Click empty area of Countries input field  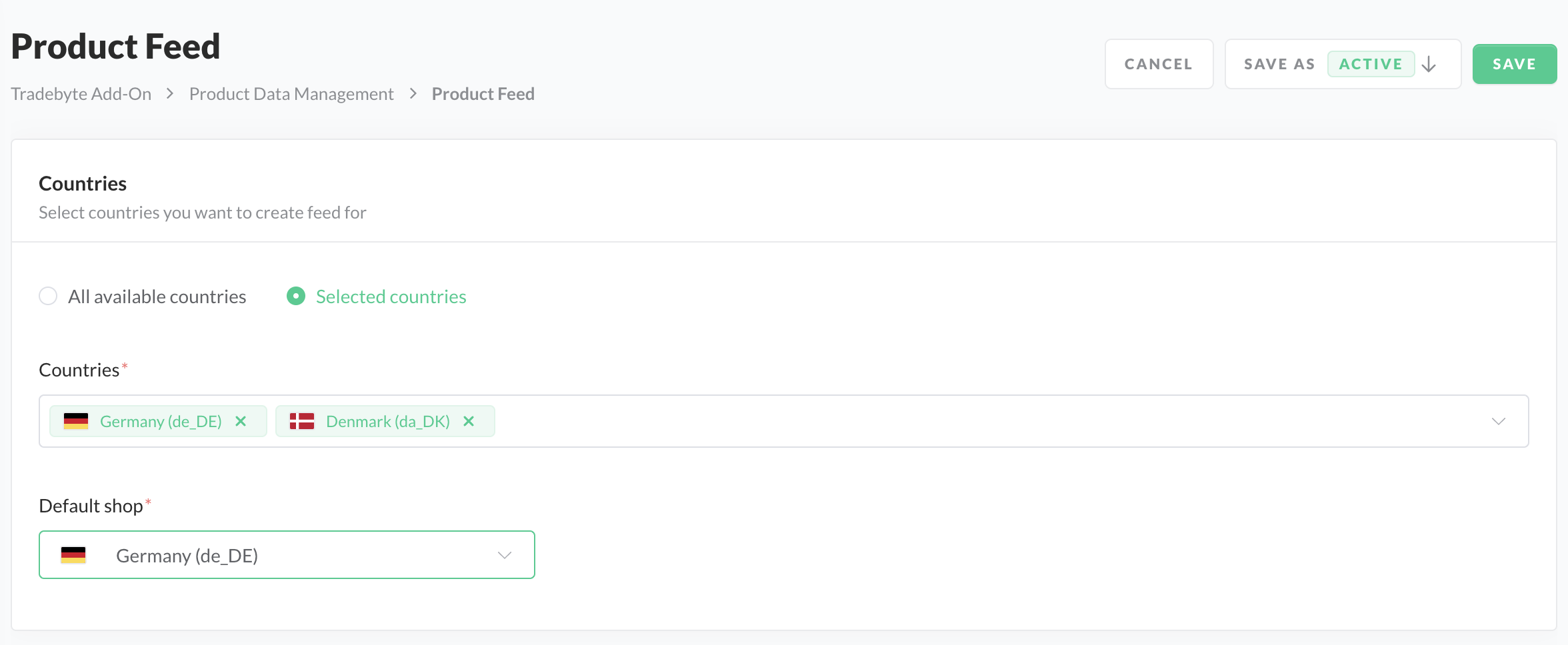click(933, 421)
